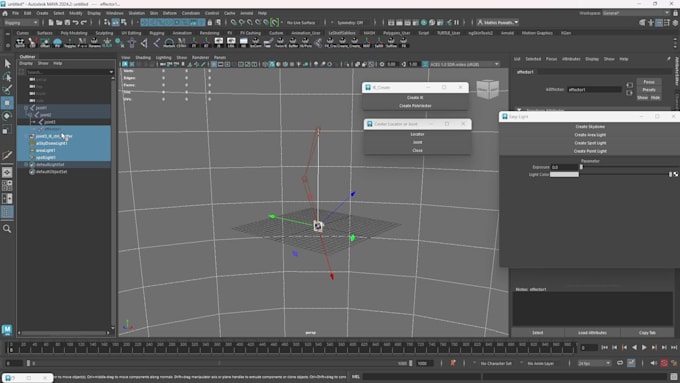Viewport: 680px width, 383px height.
Task: Select the Lasso select tool
Action: (7, 77)
